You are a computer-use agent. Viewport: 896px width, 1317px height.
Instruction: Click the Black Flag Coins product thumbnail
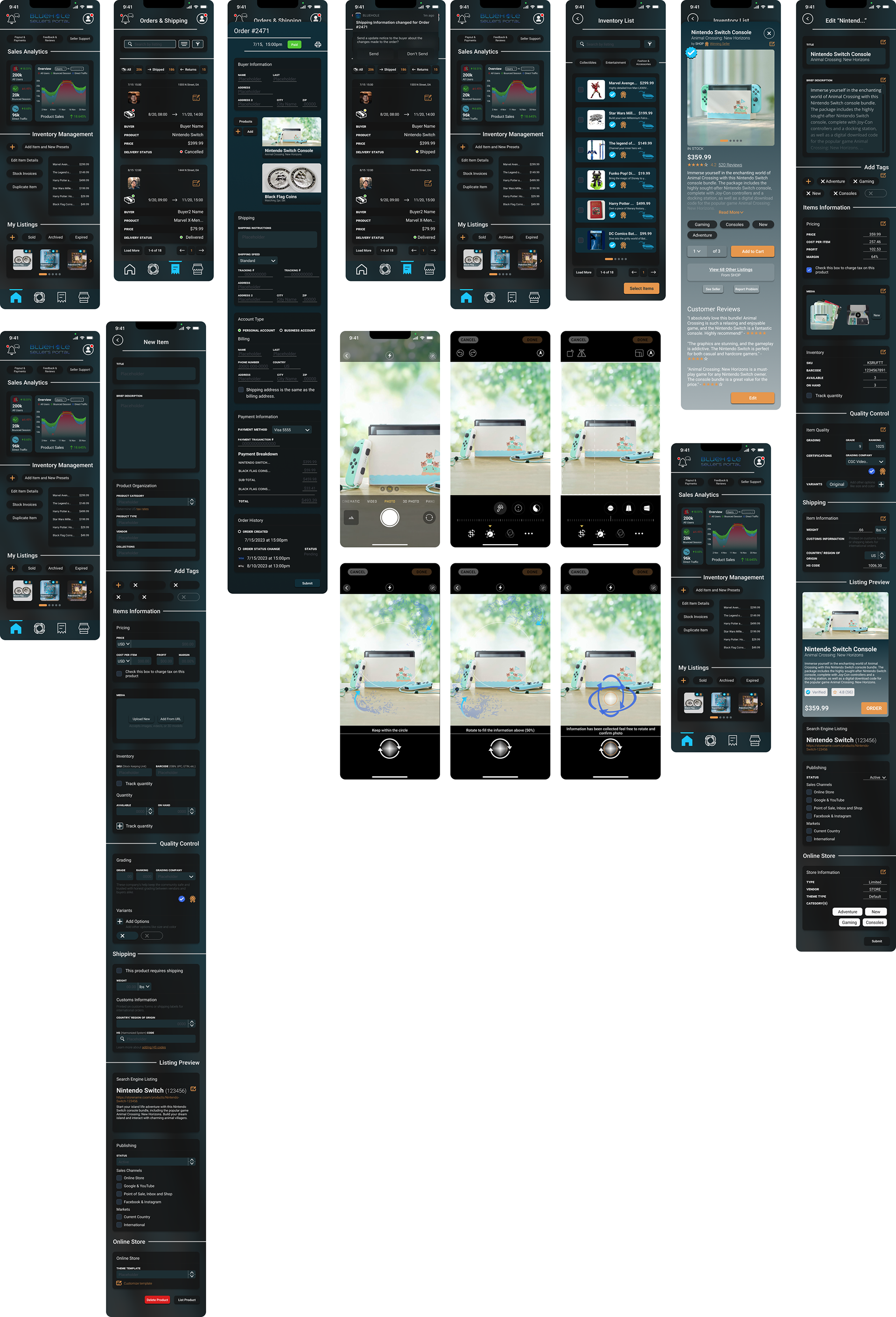click(x=291, y=178)
